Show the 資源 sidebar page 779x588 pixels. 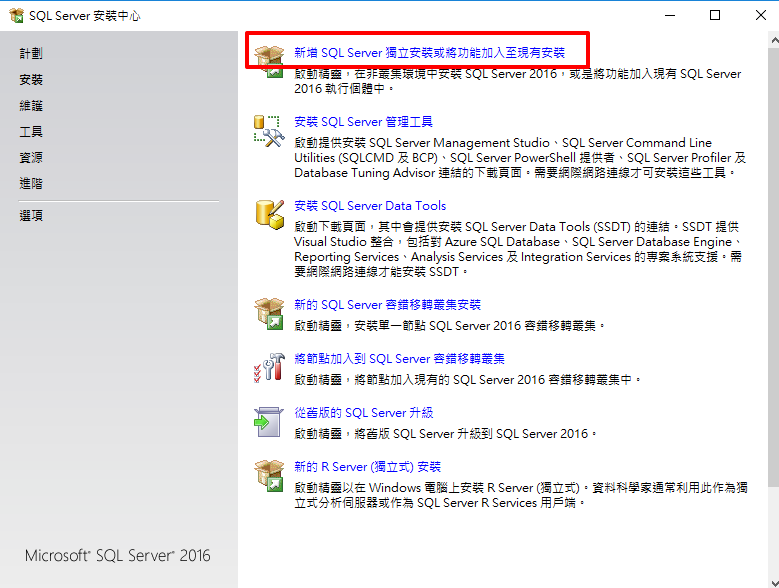[31, 157]
